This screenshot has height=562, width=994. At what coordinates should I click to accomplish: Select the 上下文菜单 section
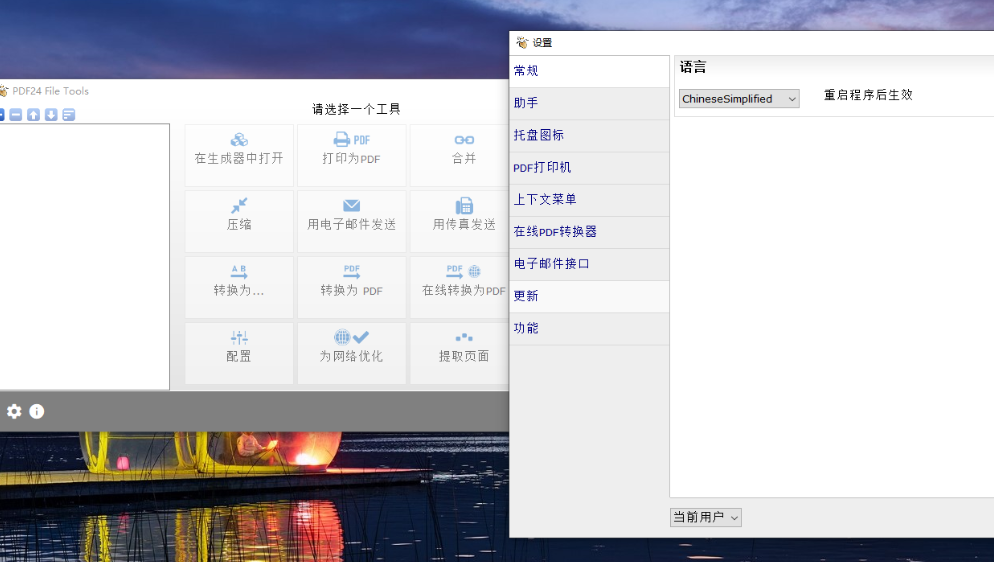point(589,200)
